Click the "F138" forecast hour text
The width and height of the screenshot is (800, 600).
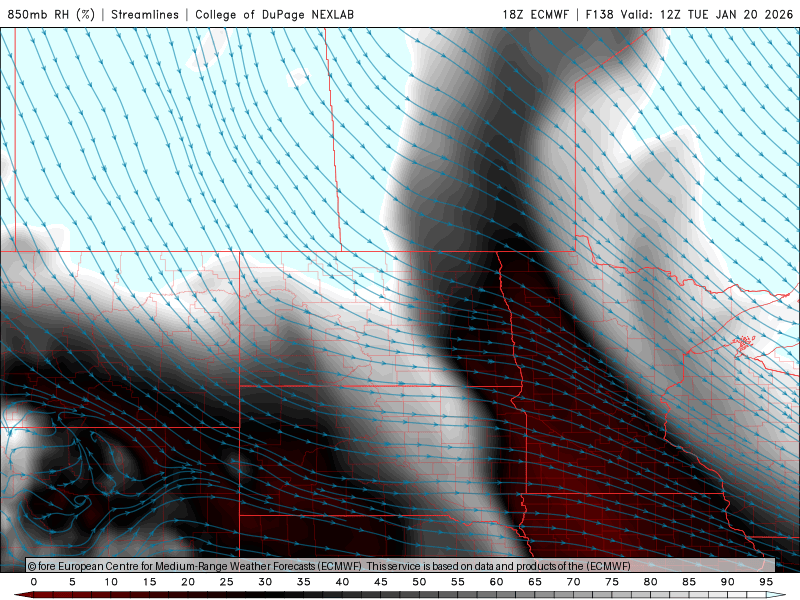[x=599, y=14]
